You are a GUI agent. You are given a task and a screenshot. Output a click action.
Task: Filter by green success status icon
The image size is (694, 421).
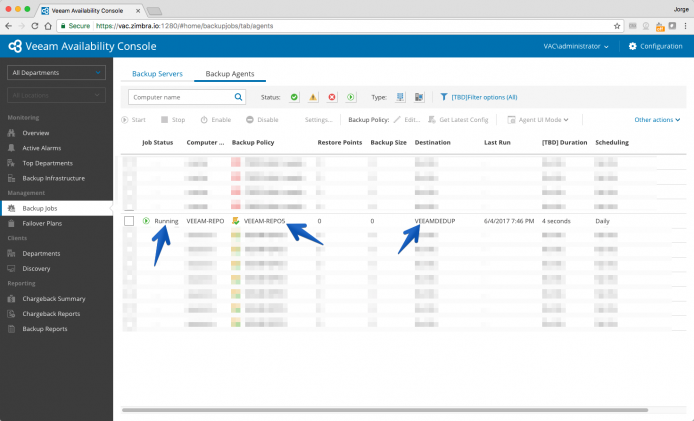294,97
